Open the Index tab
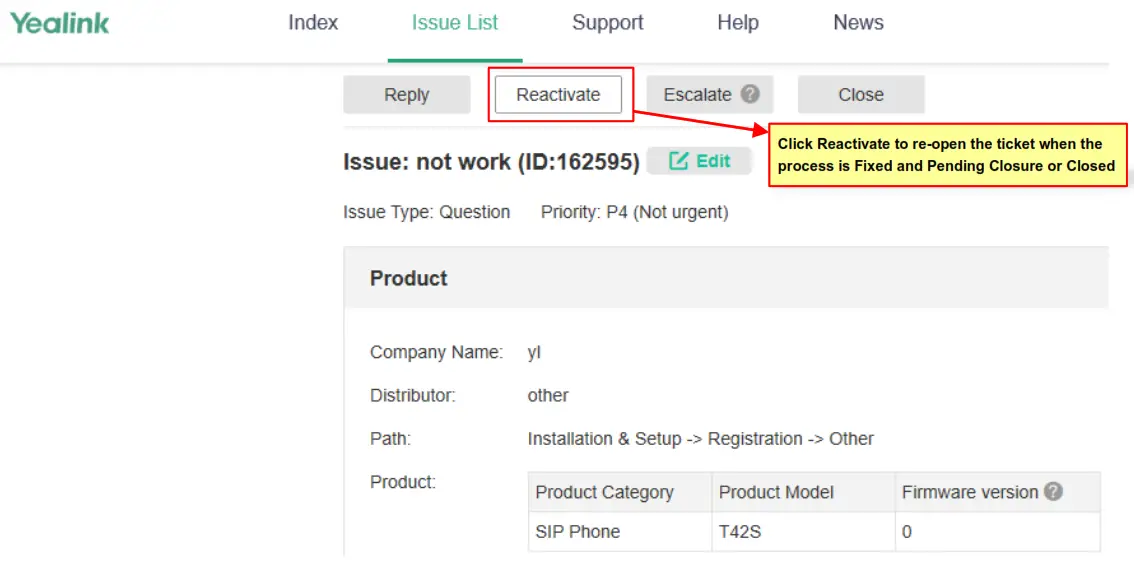This screenshot has width=1134, height=564. click(x=313, y=23)
